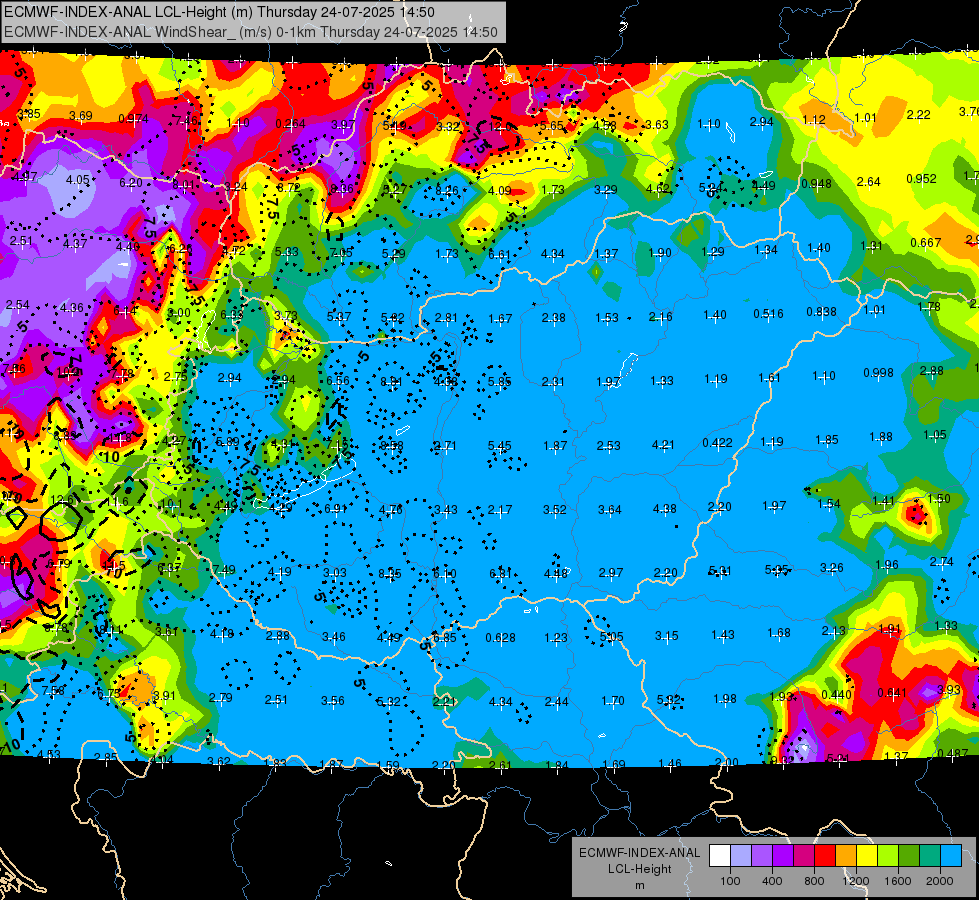Click the wind shear value '6.20'
The height and width of the screenshot is (900, 979).
coord(130,182)
